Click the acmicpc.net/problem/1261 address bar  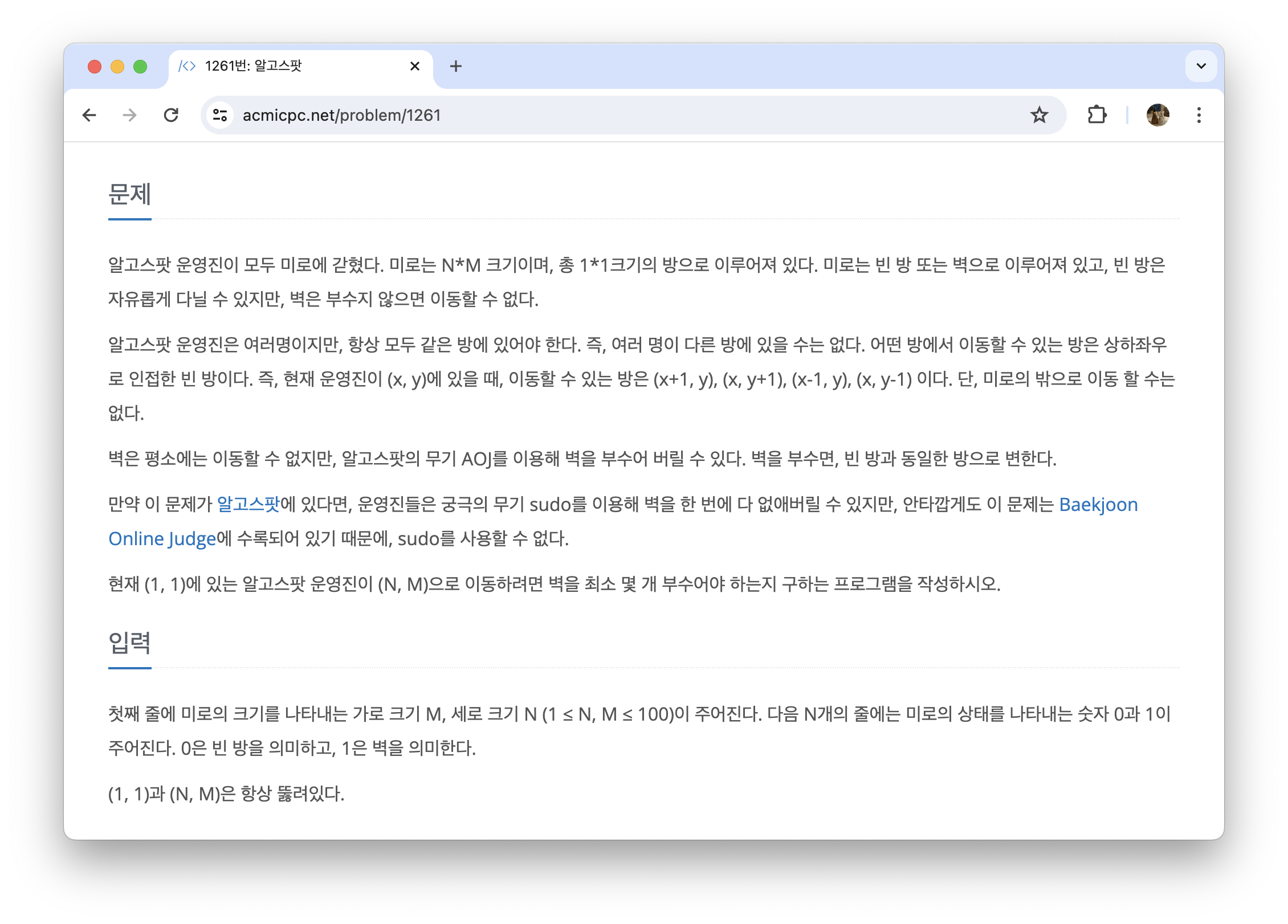(x=570, y=115)
